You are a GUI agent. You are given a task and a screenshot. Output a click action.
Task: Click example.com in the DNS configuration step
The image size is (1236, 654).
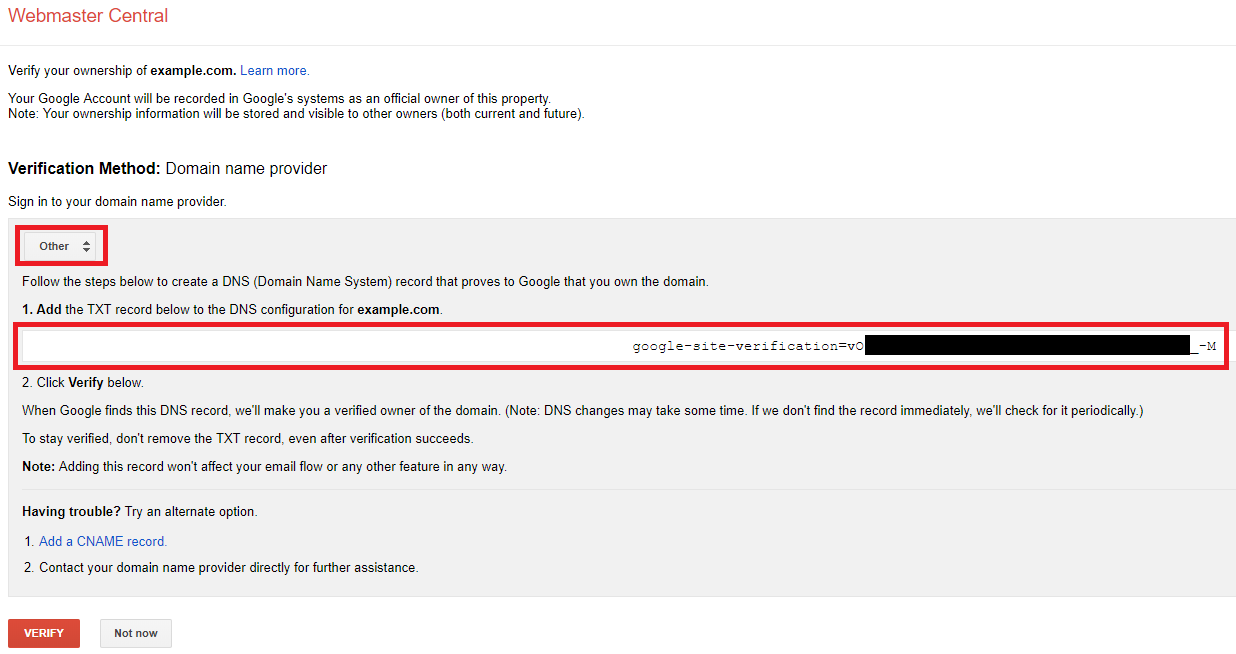[x=398, y=310]
